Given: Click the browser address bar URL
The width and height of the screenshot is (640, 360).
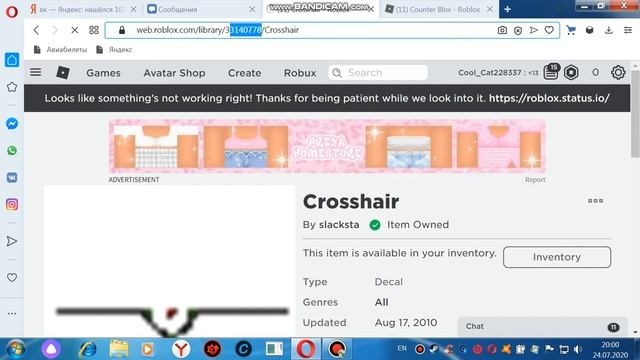Looking at the screenshot, I should (218, 30).
